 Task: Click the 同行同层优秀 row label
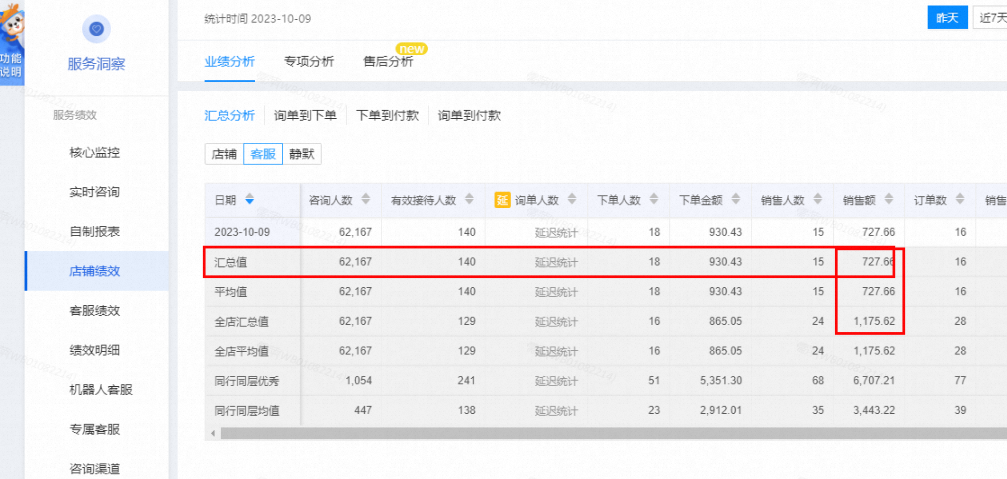click(x=247, y=381)
